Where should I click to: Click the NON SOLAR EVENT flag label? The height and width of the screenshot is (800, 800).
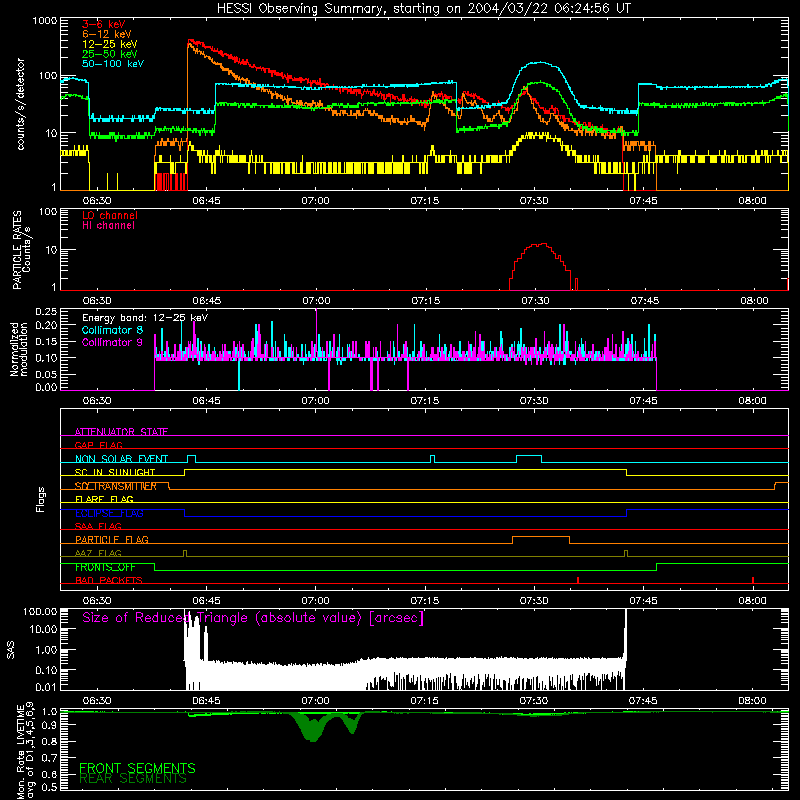click(x=121, y=459)
